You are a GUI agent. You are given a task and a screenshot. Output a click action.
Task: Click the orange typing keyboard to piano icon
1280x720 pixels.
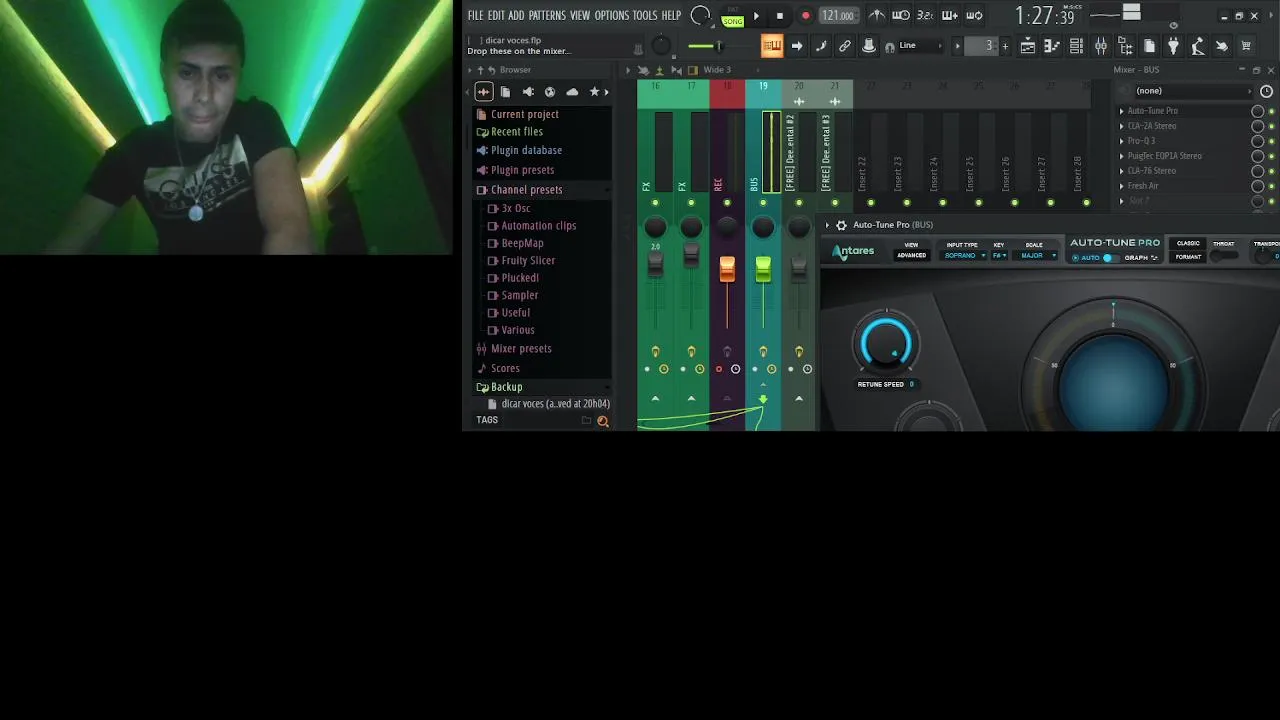tap(772, 46)
